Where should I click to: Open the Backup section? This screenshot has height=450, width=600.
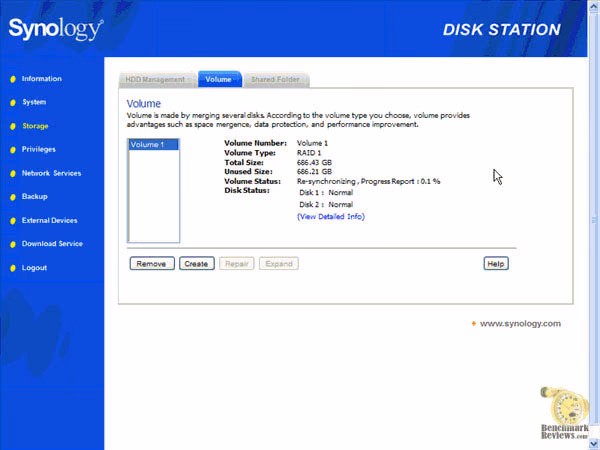[34, 196]
